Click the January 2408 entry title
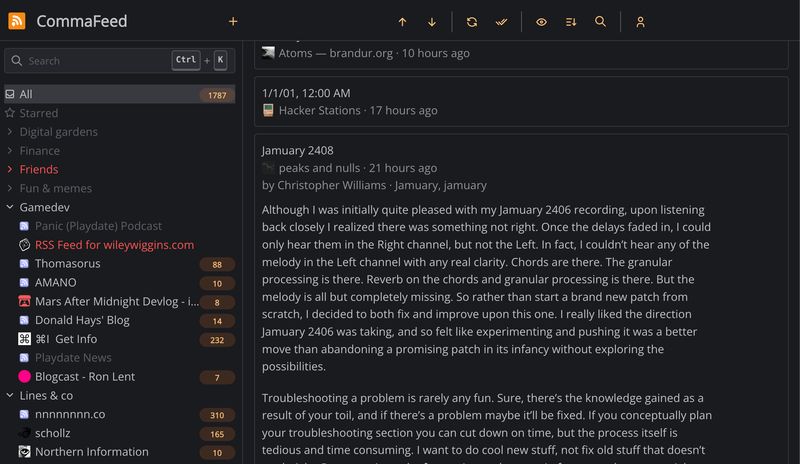The height and width of the screenshot is (464, 800). tap(297, 151)
